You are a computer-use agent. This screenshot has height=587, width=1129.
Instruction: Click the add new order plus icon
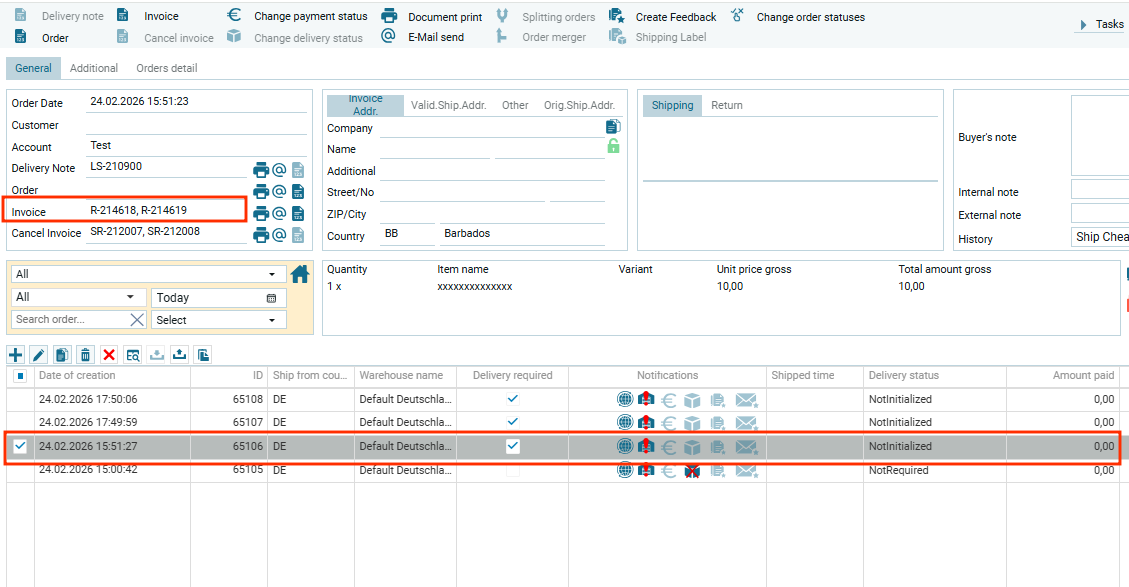click(16, 355)
